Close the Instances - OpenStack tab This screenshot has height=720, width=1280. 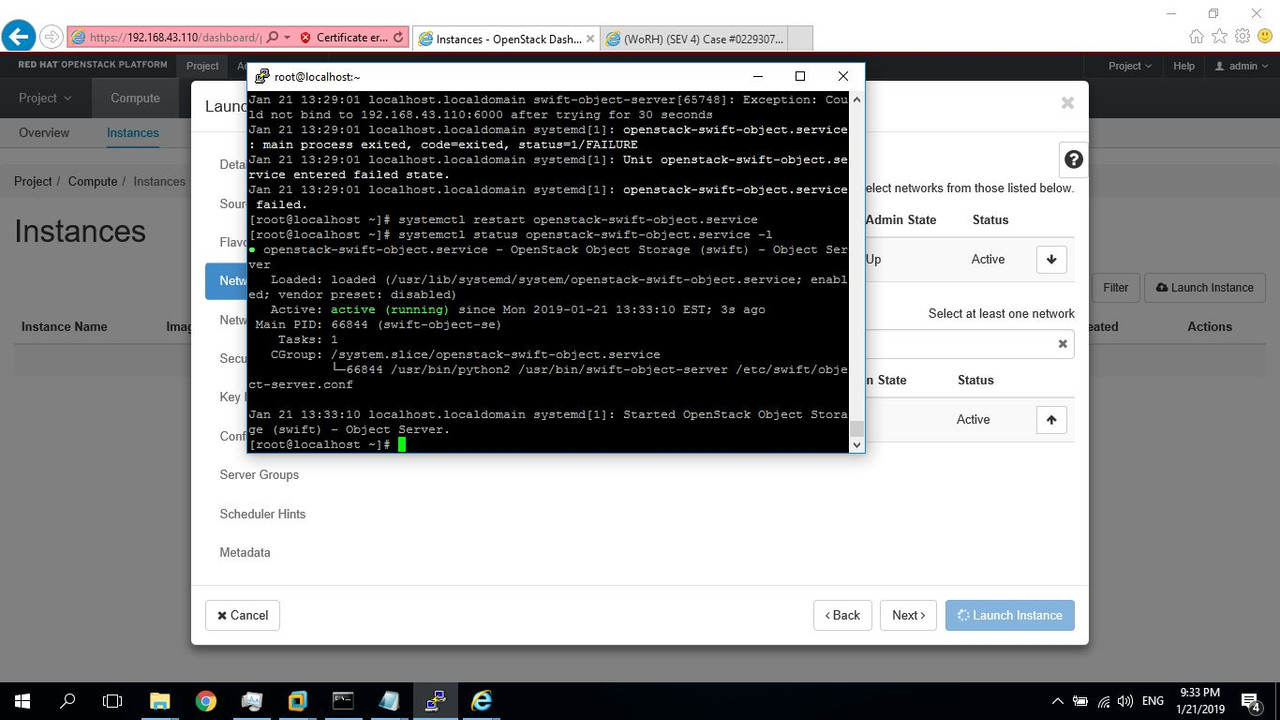point(590,39)
